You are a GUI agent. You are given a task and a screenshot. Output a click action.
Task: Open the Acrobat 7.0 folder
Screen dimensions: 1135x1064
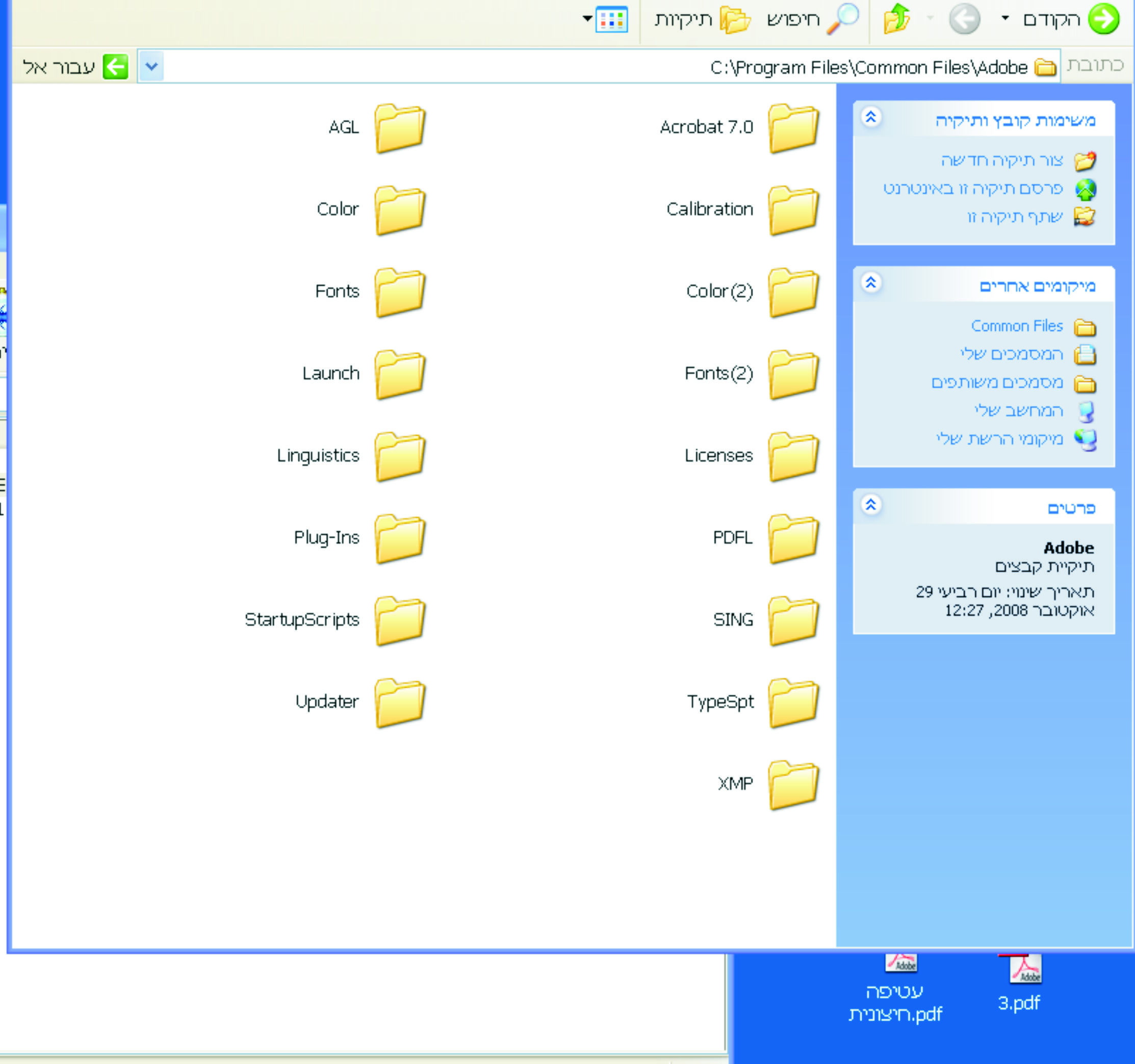[792, 128]
